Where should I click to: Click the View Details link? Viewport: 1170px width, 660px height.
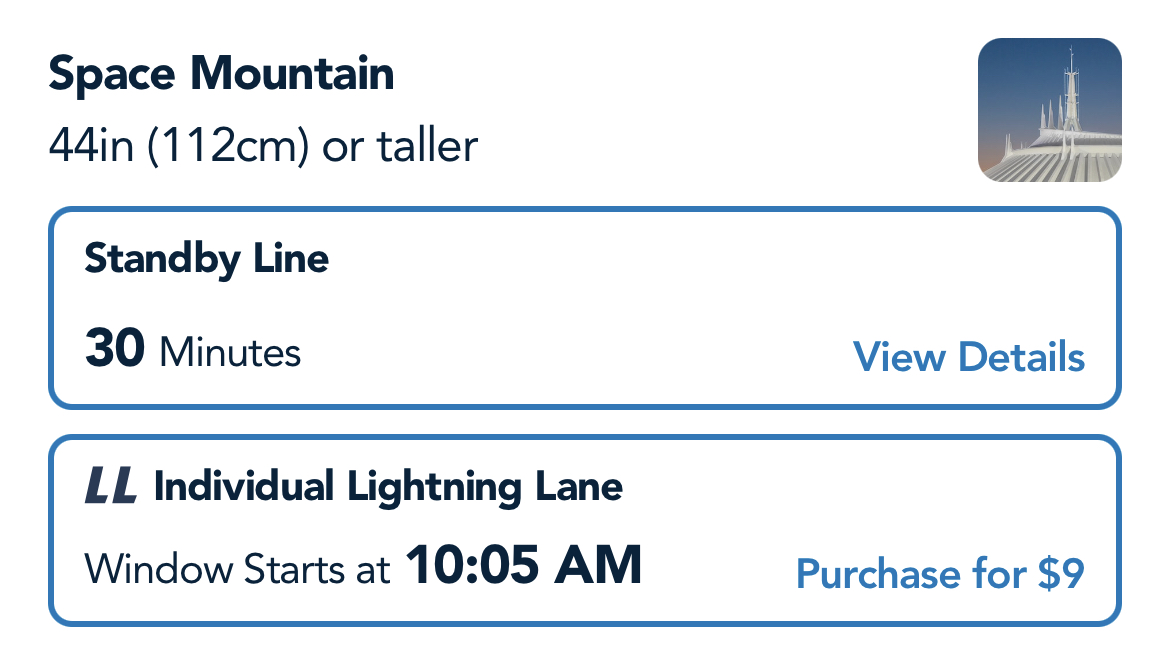pos(968,357)
